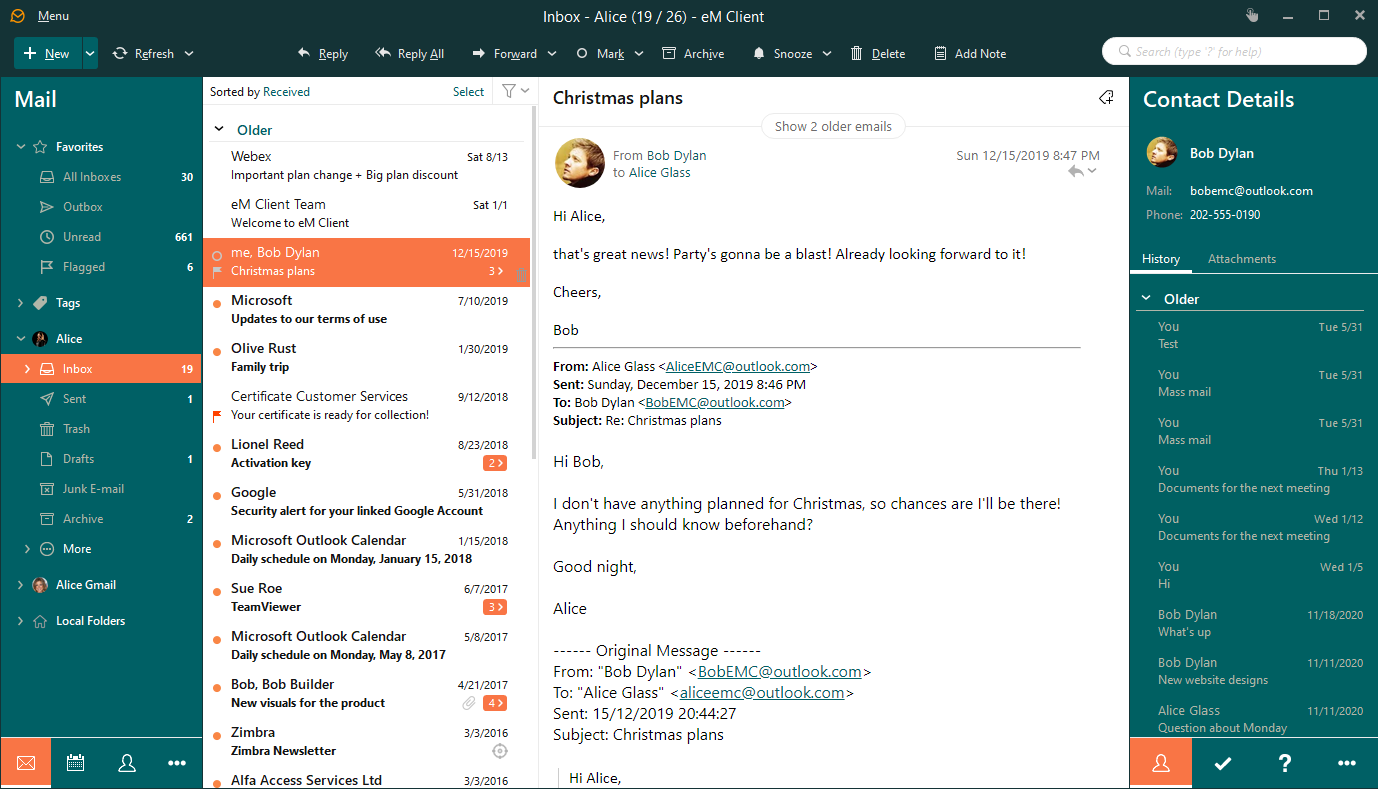
Task: Click Show 2 older emails button
Action: 833,126
